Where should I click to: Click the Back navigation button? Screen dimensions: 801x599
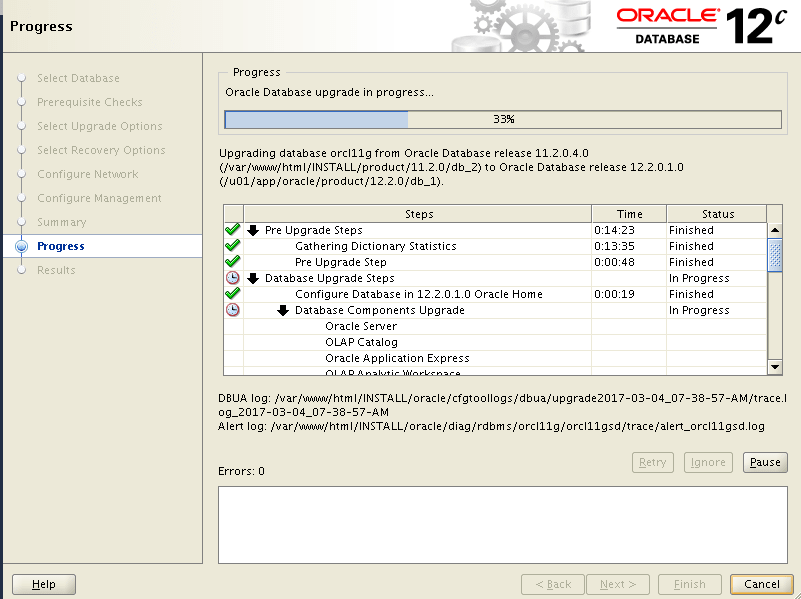(553, 584)
